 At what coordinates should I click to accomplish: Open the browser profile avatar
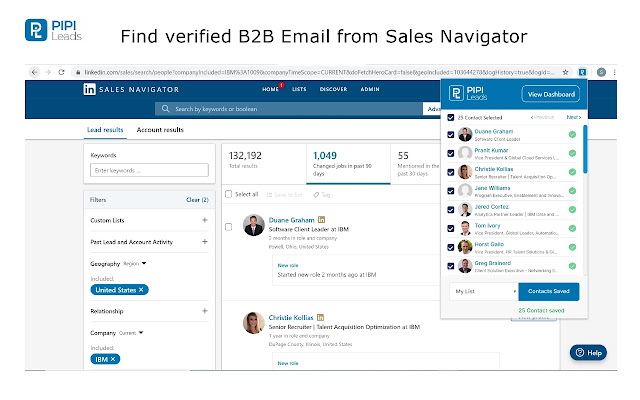click(x=601, y=72)
